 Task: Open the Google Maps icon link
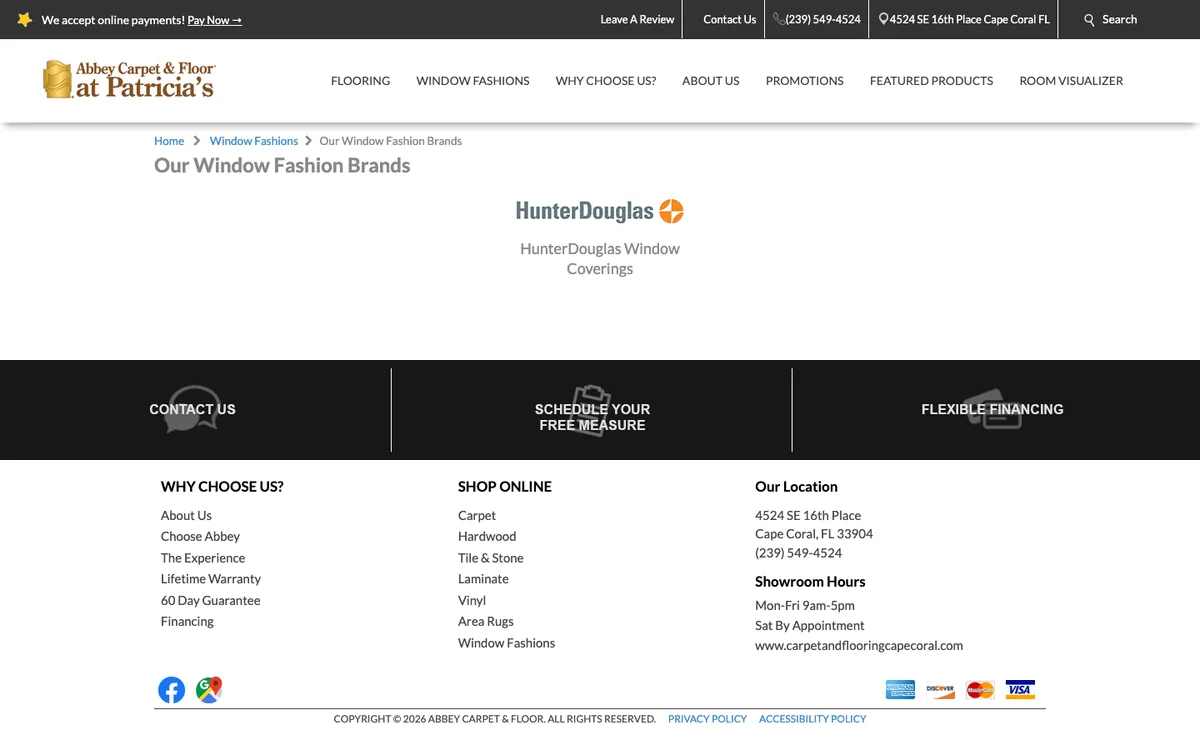point(209,690)
